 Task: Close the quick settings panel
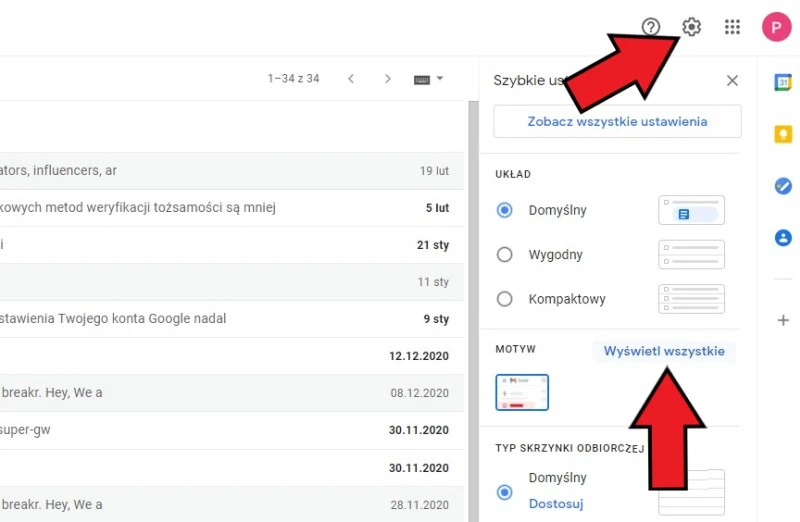(732, 81)
